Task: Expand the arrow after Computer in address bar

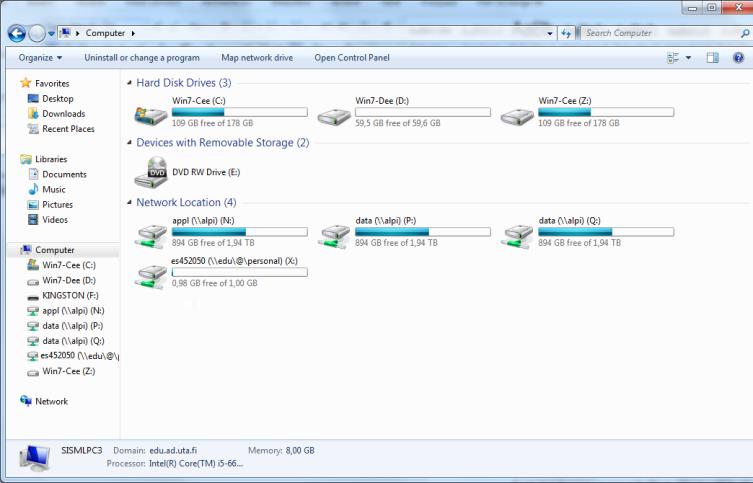Action: (133, 33)
